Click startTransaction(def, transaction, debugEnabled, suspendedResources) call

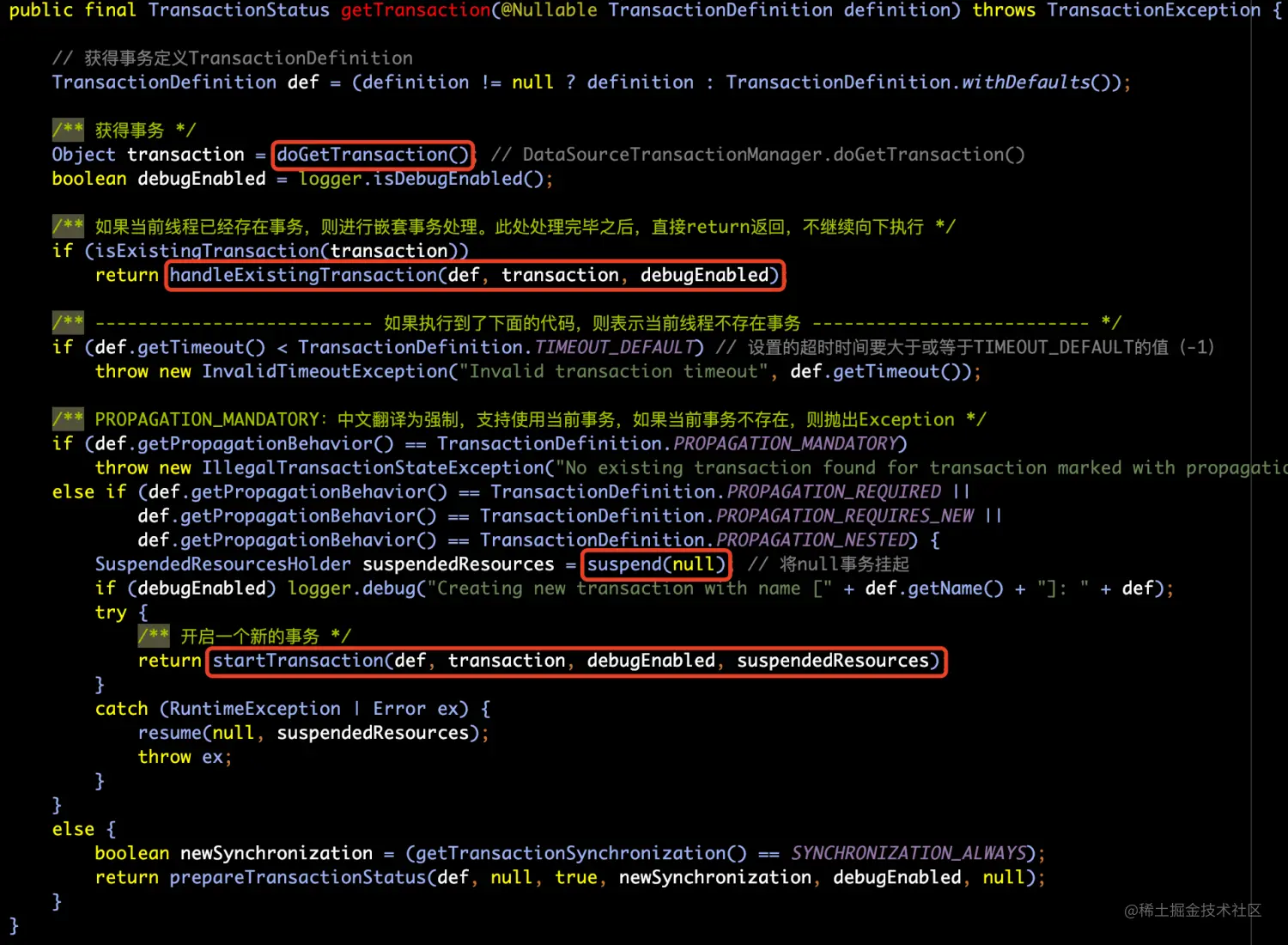(576, 661)
